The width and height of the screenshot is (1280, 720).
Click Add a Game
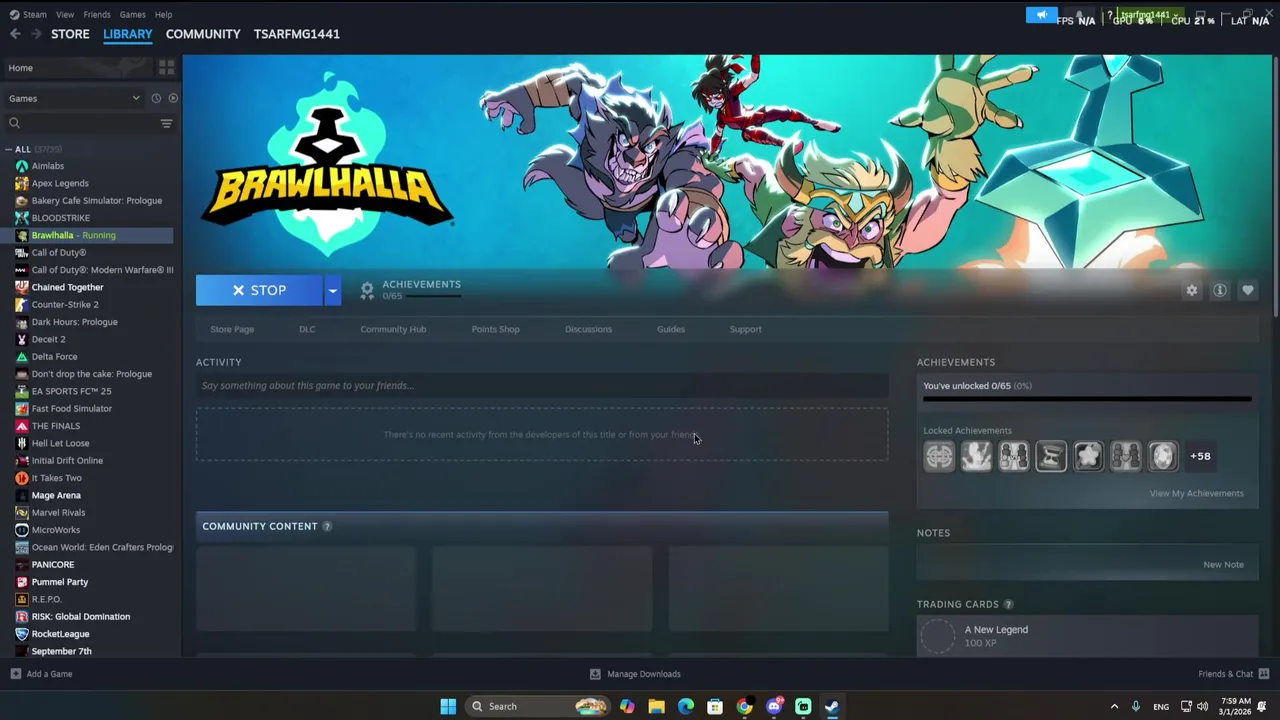tap(41, 674)
